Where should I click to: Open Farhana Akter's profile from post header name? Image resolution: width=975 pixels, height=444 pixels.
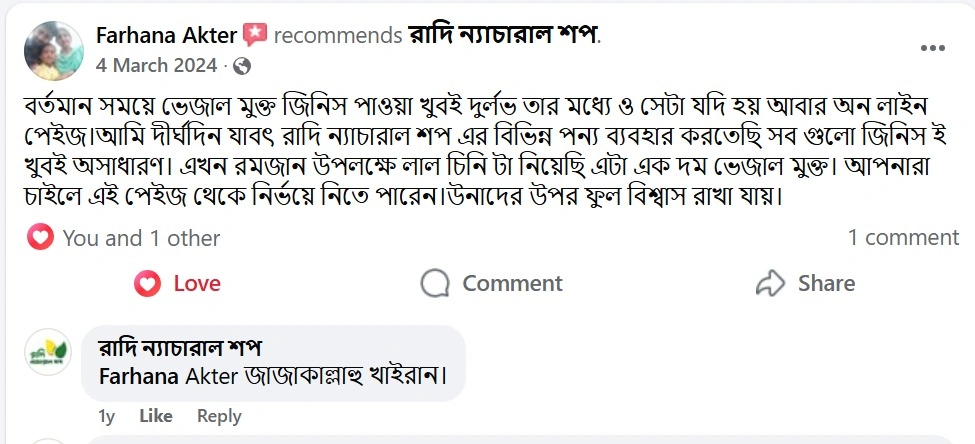[166, 35]
